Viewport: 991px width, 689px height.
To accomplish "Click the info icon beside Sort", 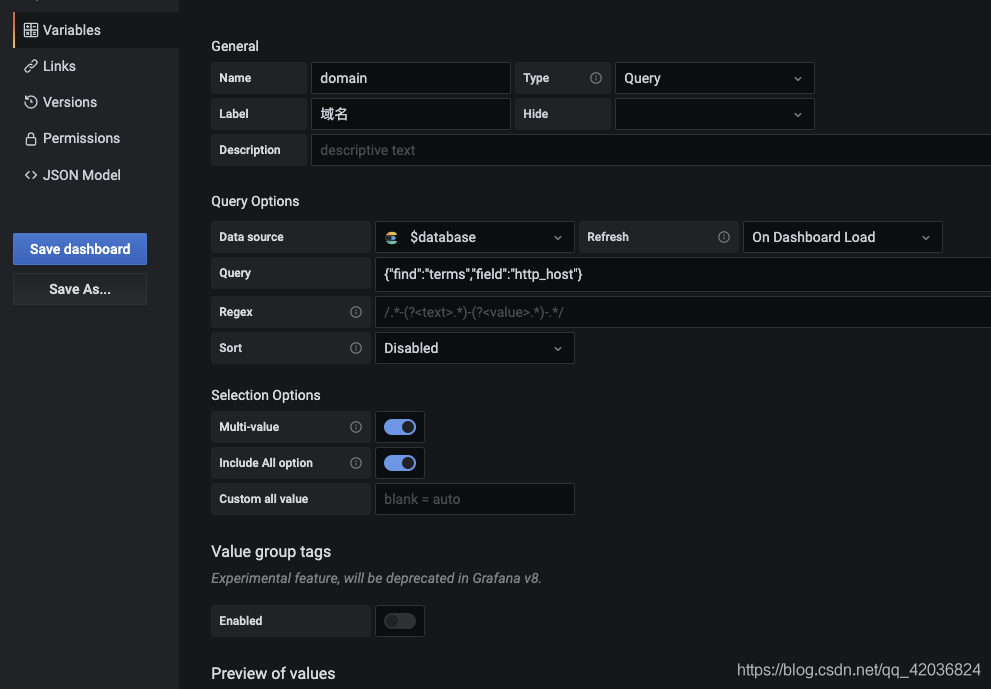I will 356,348.
